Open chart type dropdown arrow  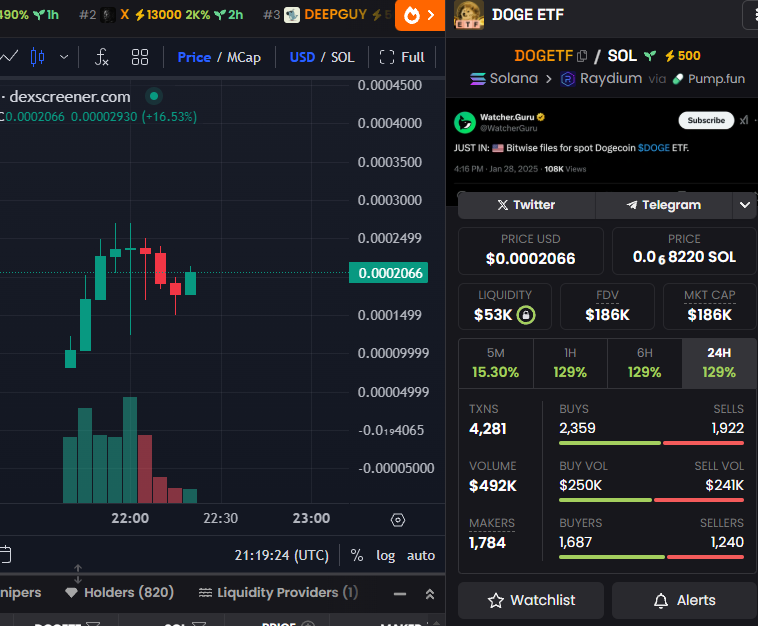click(64, 57)
